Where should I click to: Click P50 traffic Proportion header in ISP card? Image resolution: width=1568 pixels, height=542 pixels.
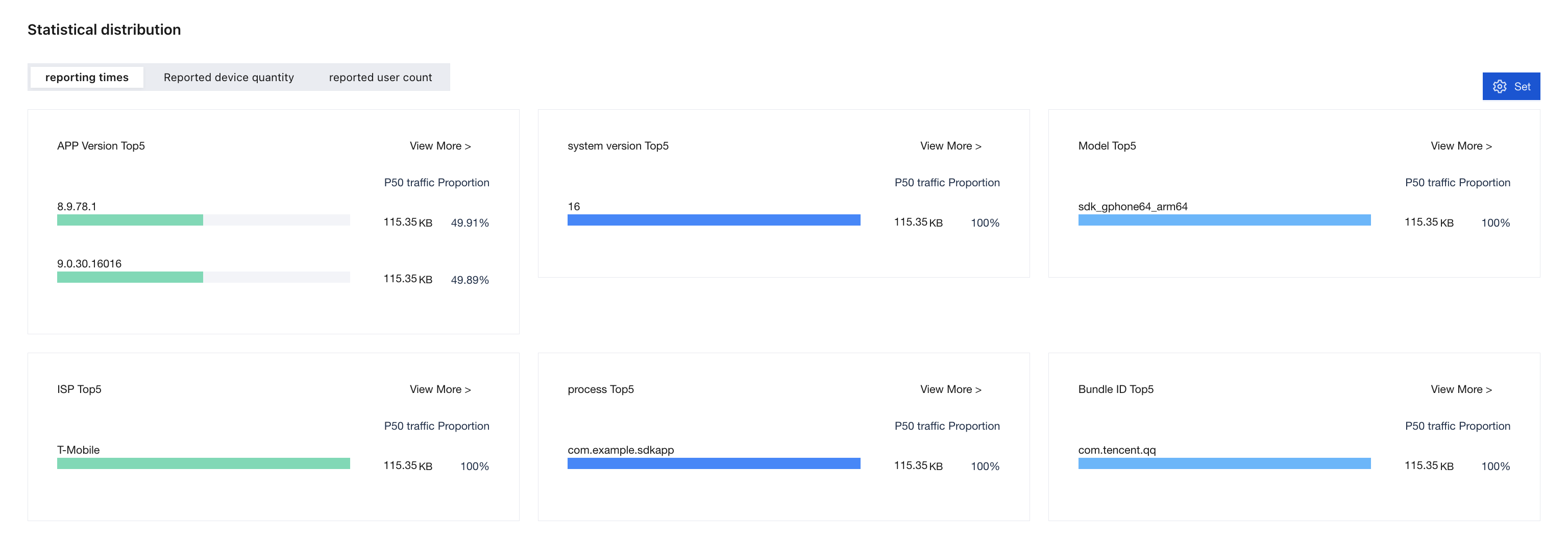pyautogui.click(x=436, y=426)
